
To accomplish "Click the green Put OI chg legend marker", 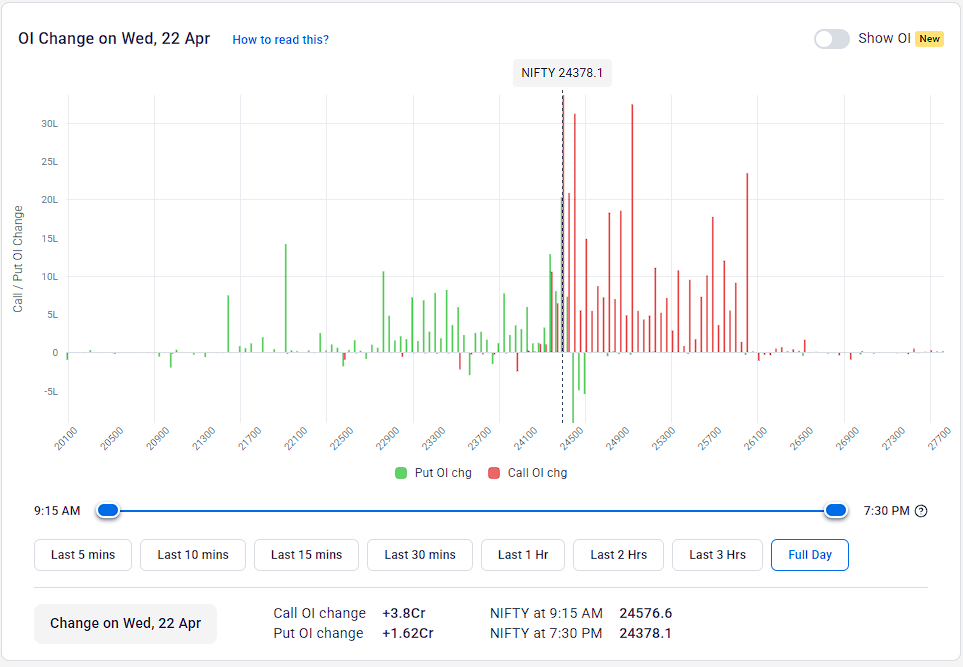I will 400,472.
